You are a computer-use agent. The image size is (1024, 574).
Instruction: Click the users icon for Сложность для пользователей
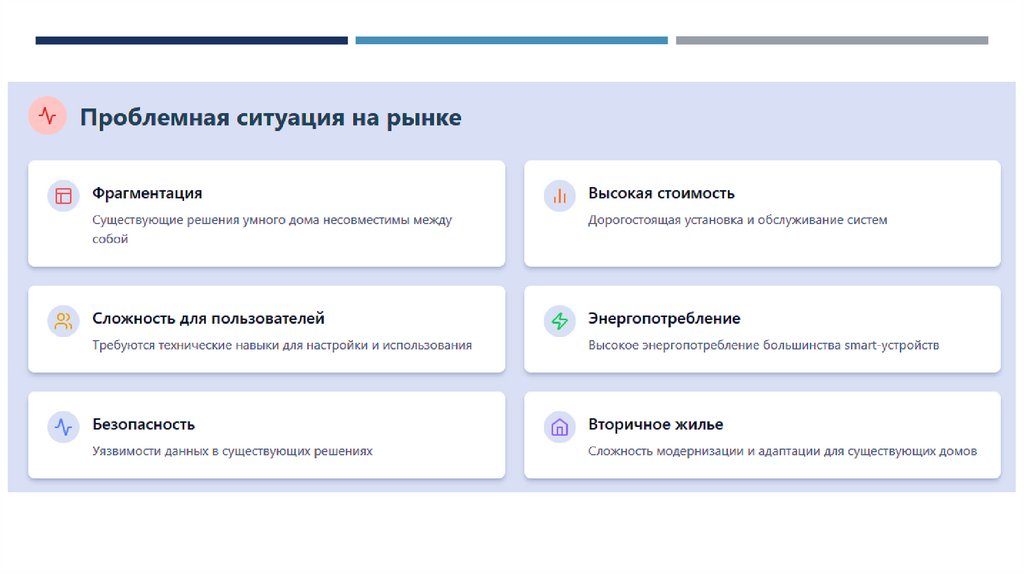[63, 321]
